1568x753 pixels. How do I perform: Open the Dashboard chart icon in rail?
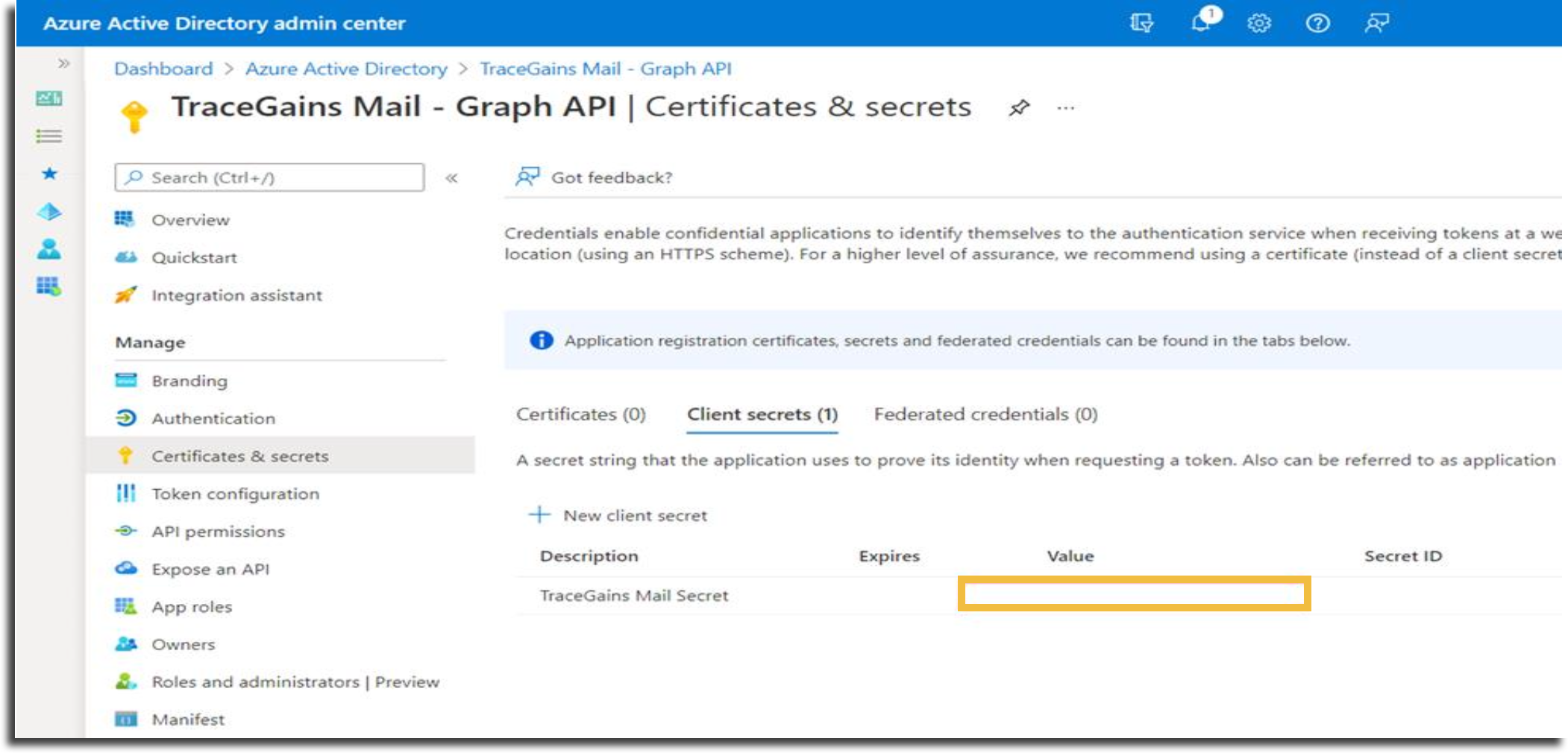click(x=49, y=98)
